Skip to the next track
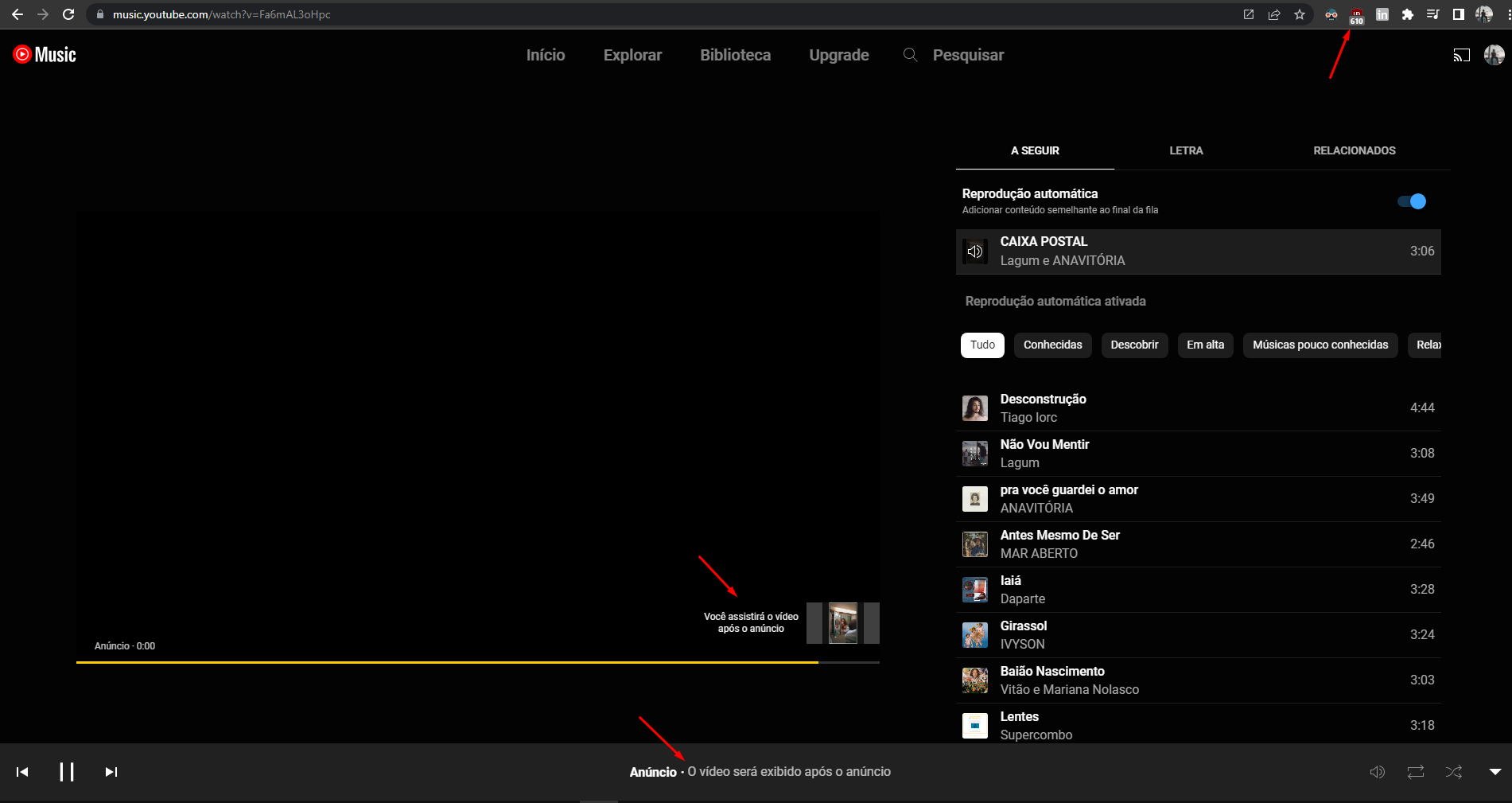Image resolution: width=1512 pixels, height=803 pixels. pyautogui.click(x=111, y=771)
